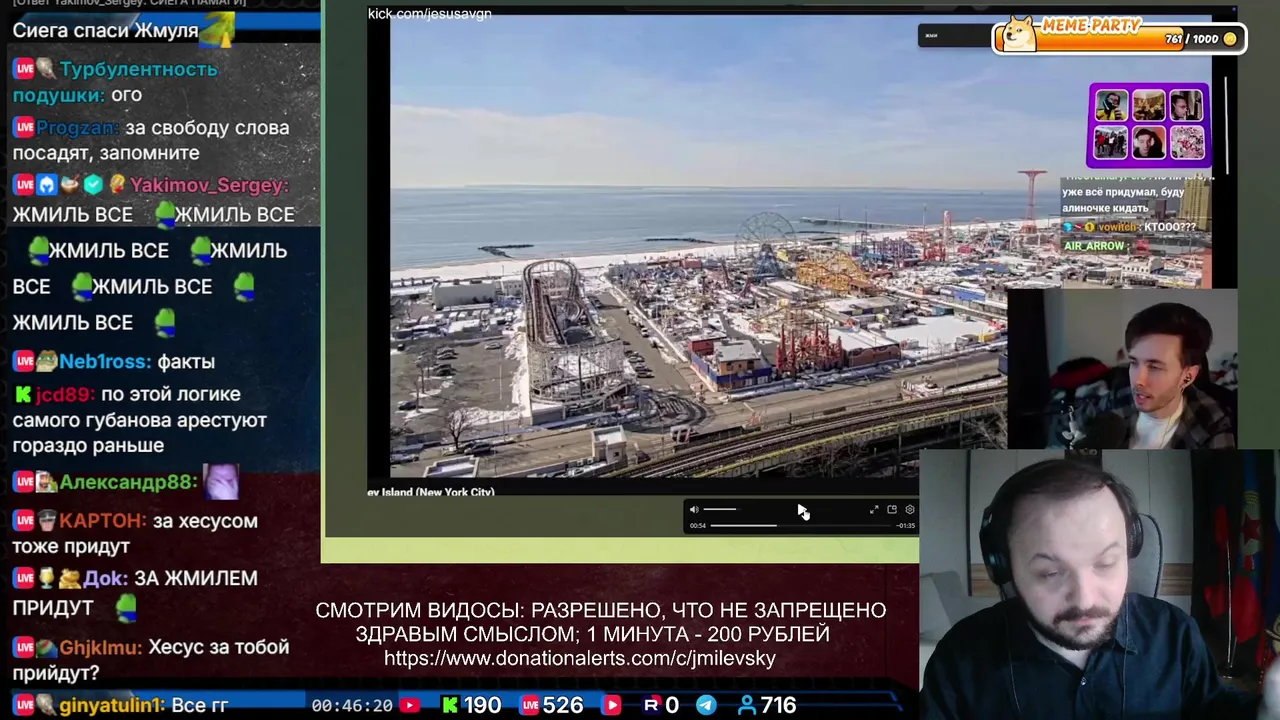The width and height of the screenshot is (1280, 720).
Task: Click the Telegram icon in bottom bar
Action: 706,705
